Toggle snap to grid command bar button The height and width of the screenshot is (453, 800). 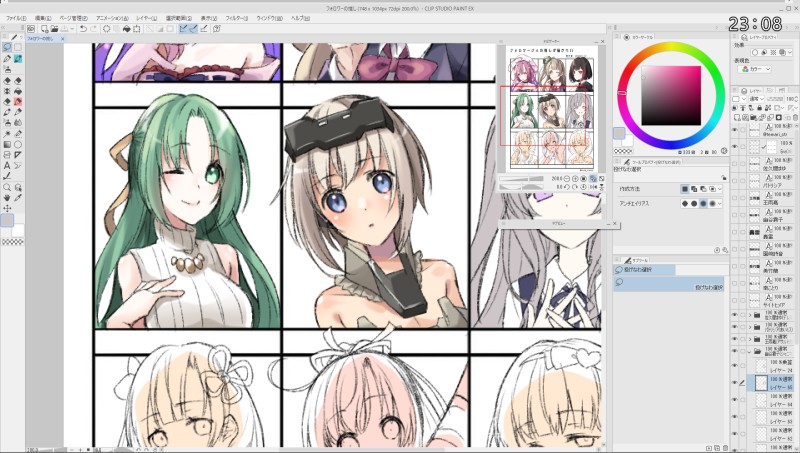click(204, 29)
